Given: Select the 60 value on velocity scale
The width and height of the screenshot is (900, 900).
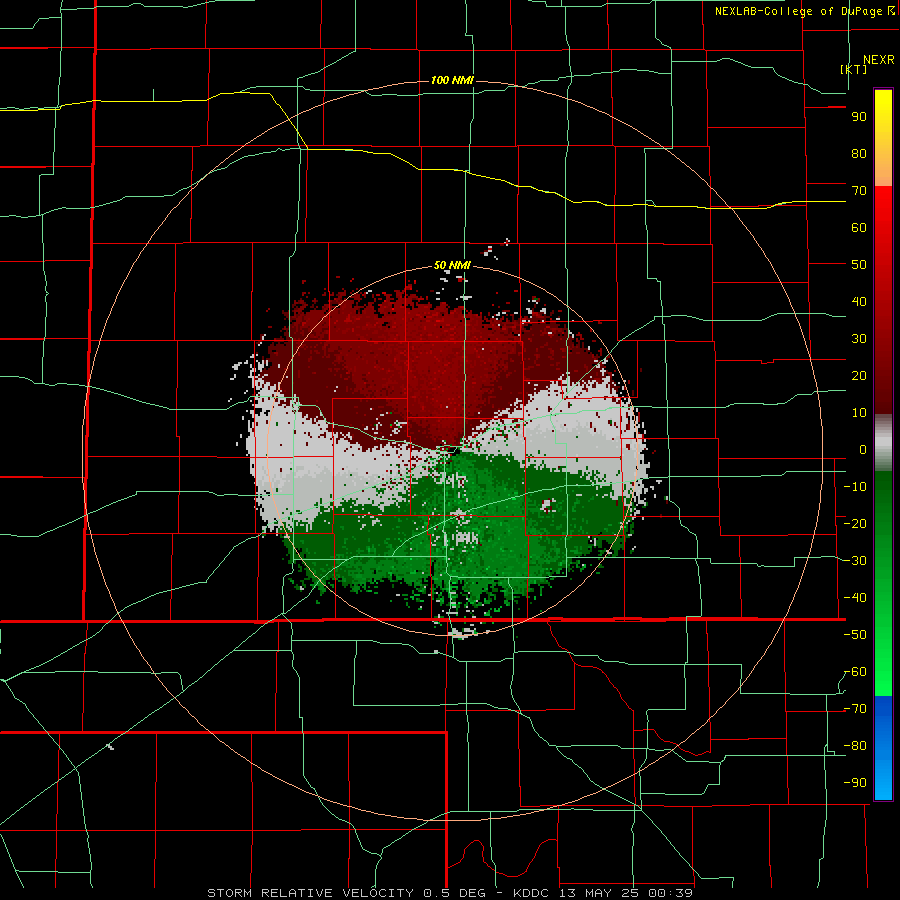Looking at the screenshot, I should pos(859,228).
